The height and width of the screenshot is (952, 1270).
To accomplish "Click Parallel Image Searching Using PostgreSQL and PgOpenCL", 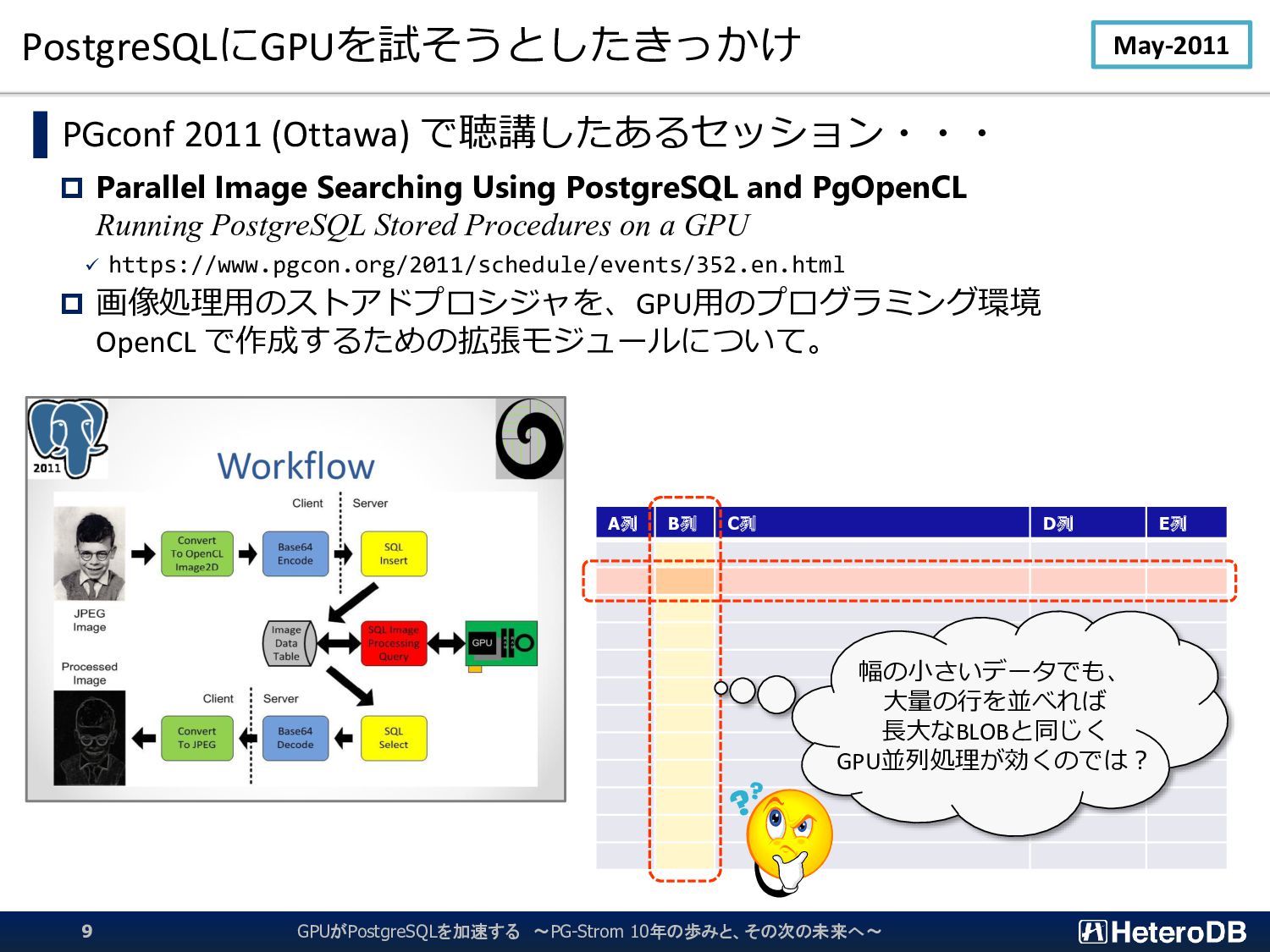I will [532, 187].
